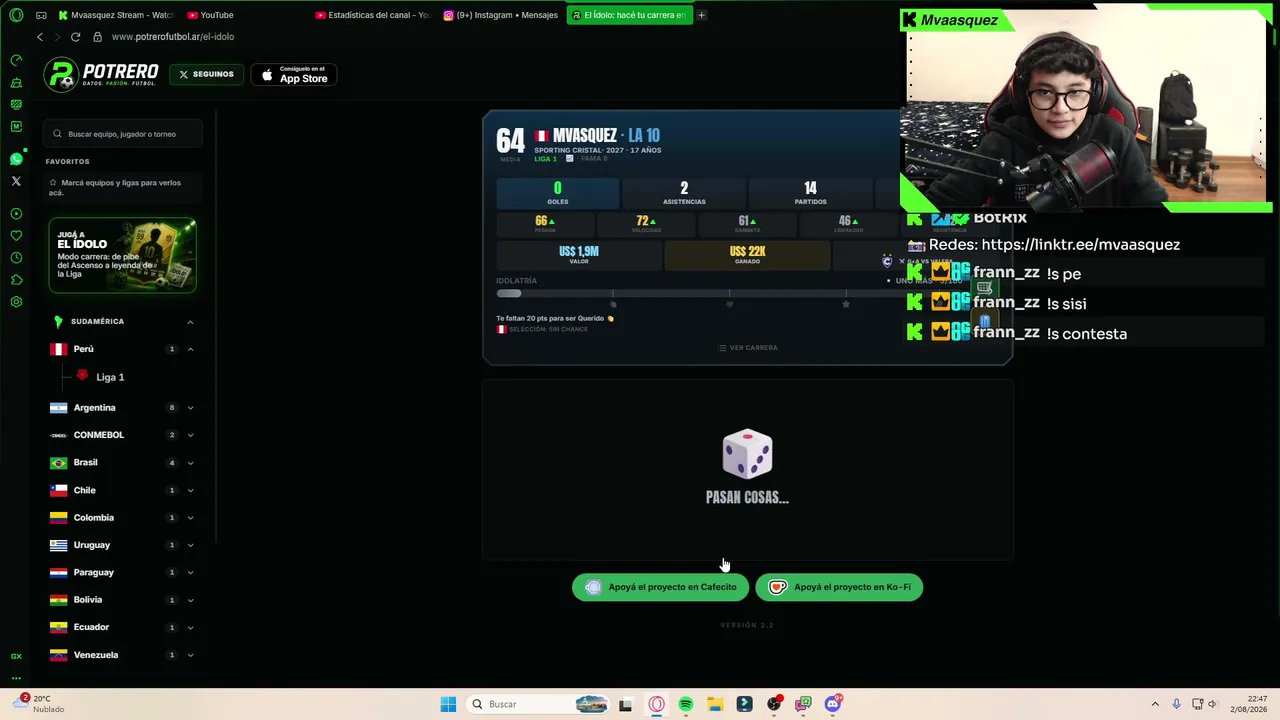
Task: Open browser settings gear in the sidebar
Action: pyautogui.click(x=16, y=302)
